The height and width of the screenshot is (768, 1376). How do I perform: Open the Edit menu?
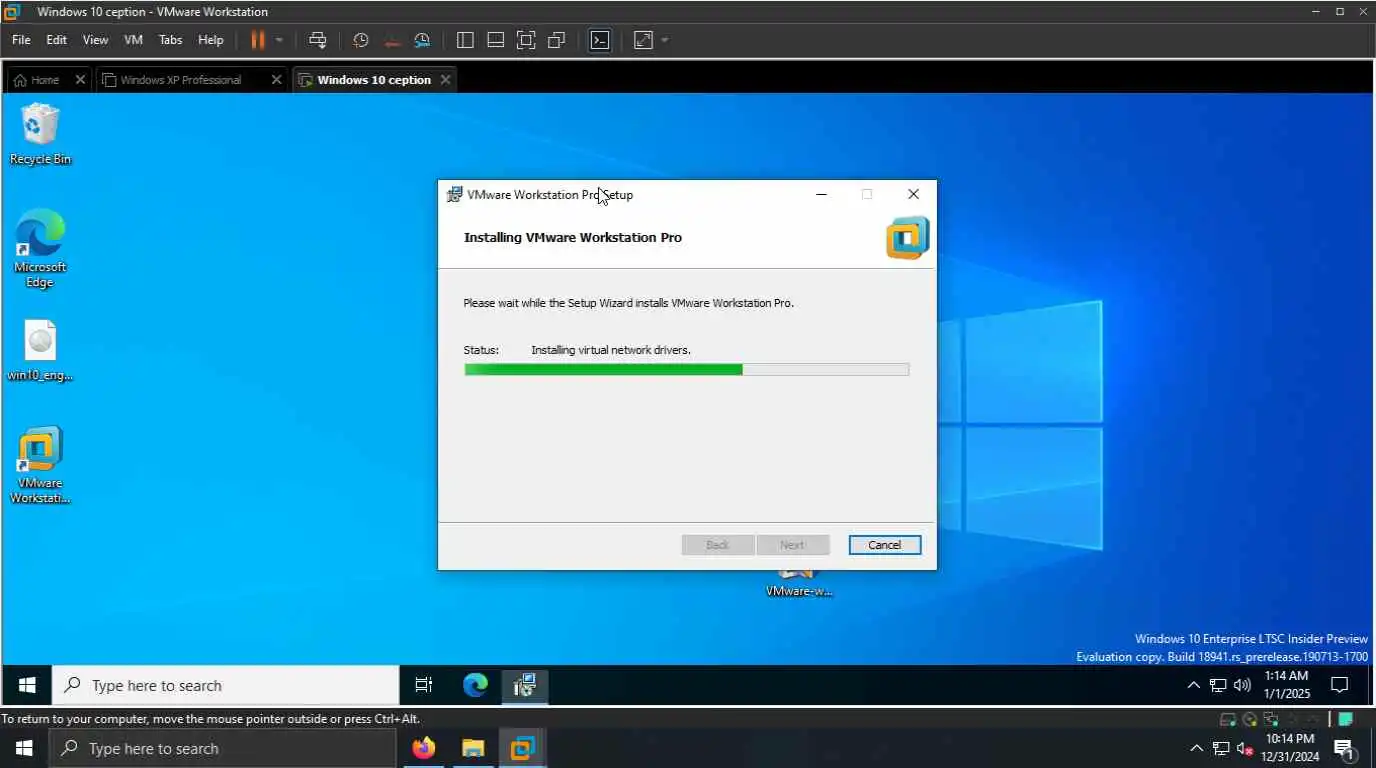coord(56,40)
